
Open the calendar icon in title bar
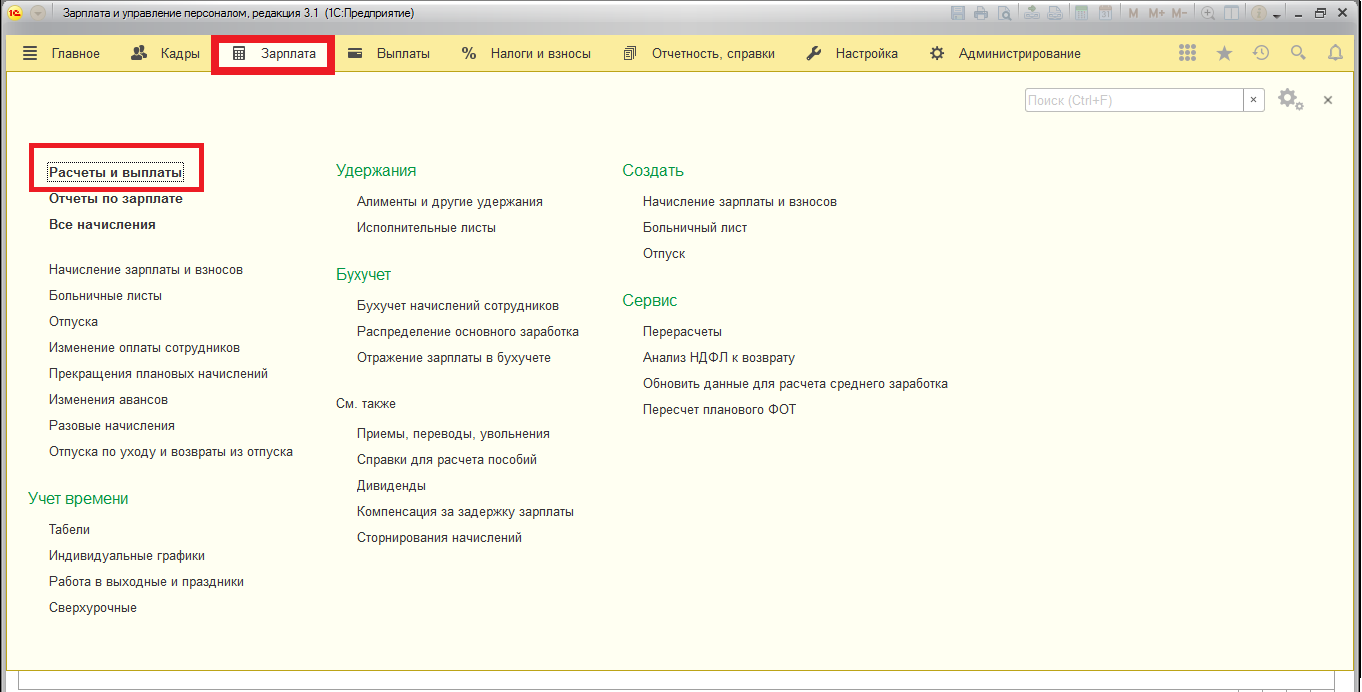click(x=1105, y=13)
